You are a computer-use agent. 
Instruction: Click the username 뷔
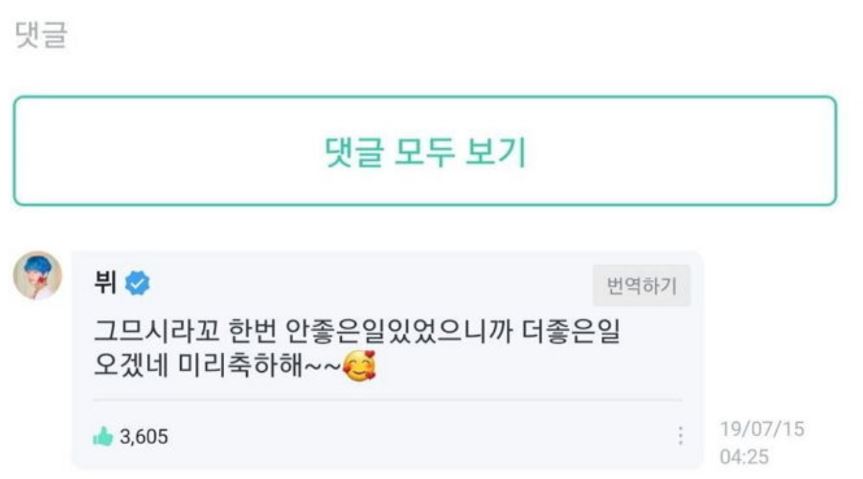coord(104,285)
